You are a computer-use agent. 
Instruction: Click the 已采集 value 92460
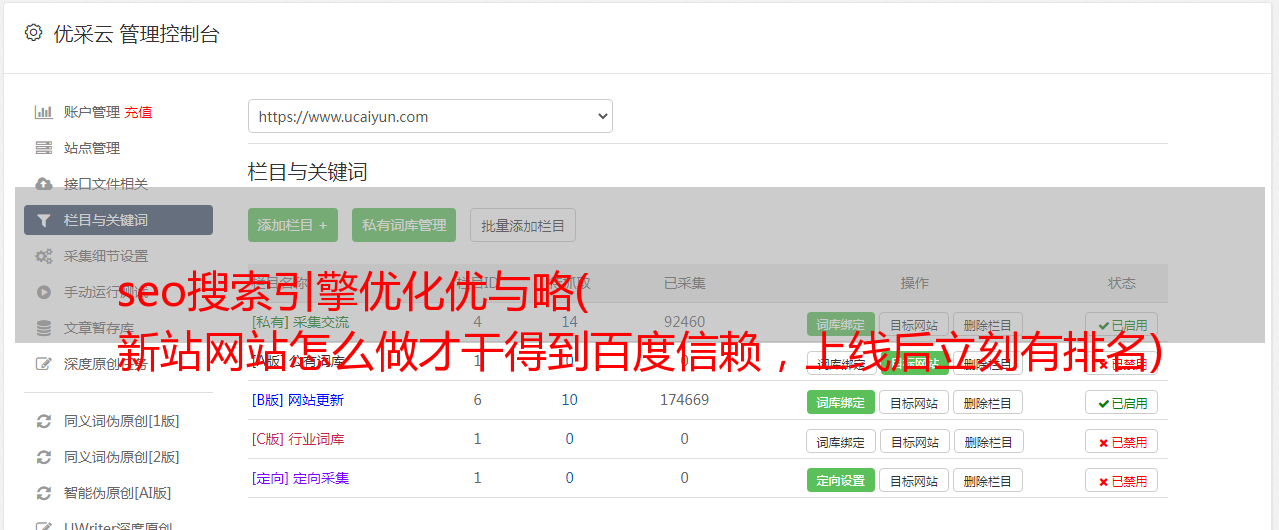coord(684,322)
